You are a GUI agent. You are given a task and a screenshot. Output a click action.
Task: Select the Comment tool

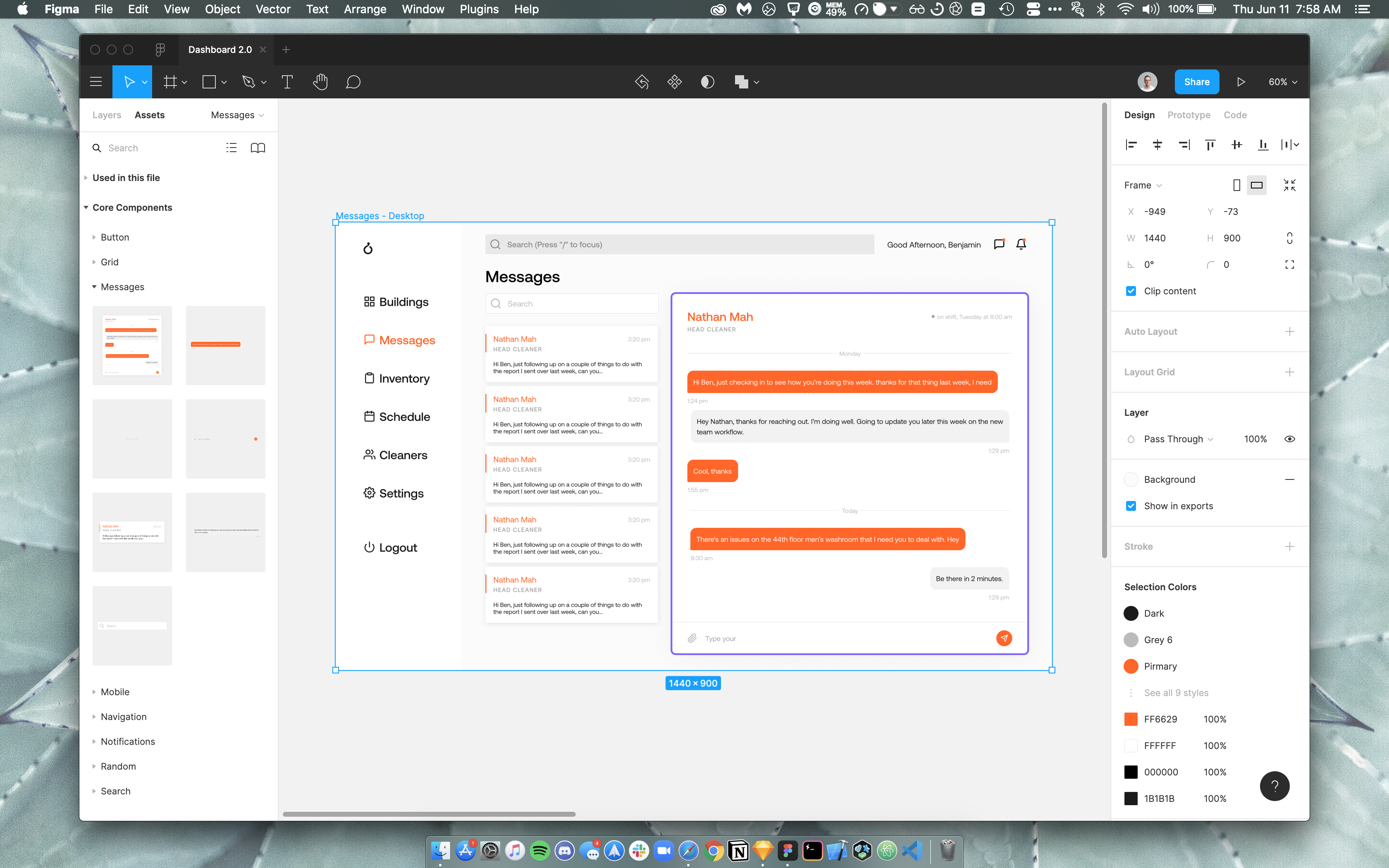pyautogui.click(x=353, y=82)
